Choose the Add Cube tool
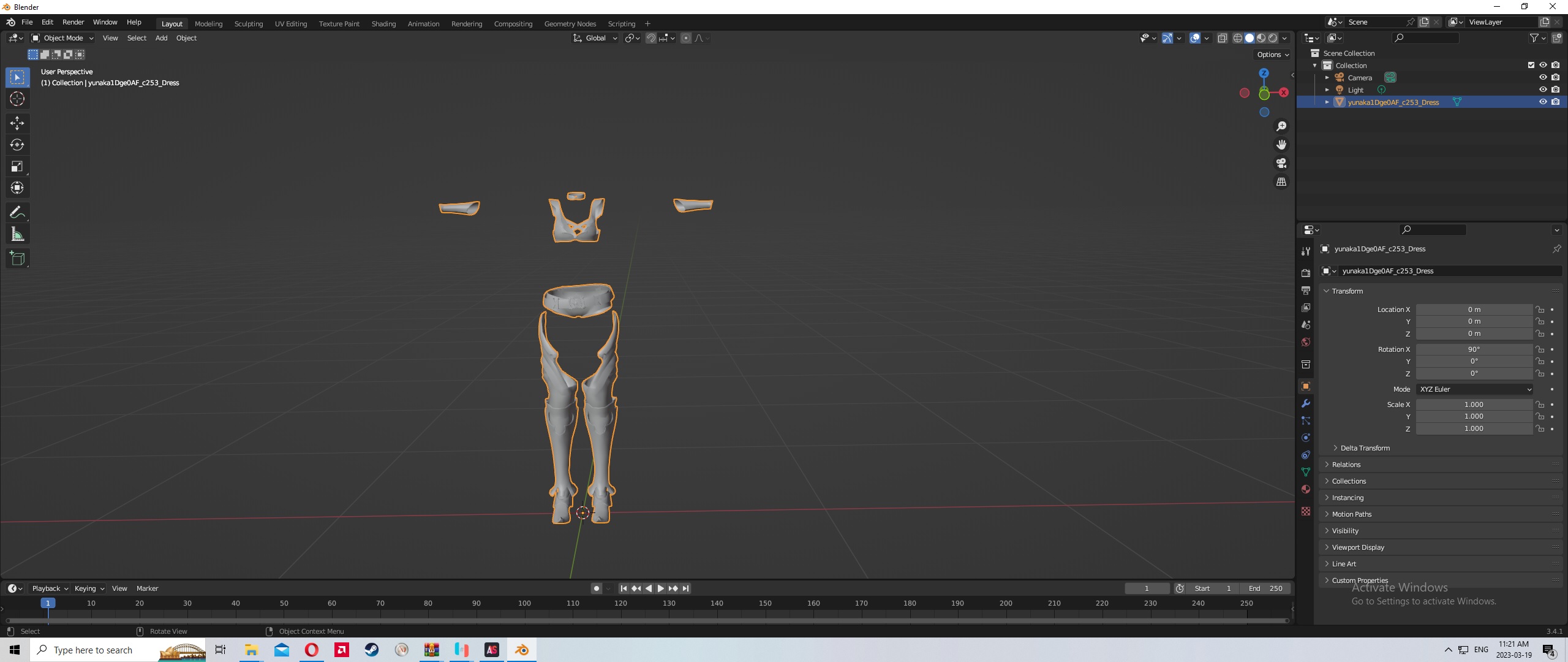Screen dimensions: 1568x662 tap(17, 259)
